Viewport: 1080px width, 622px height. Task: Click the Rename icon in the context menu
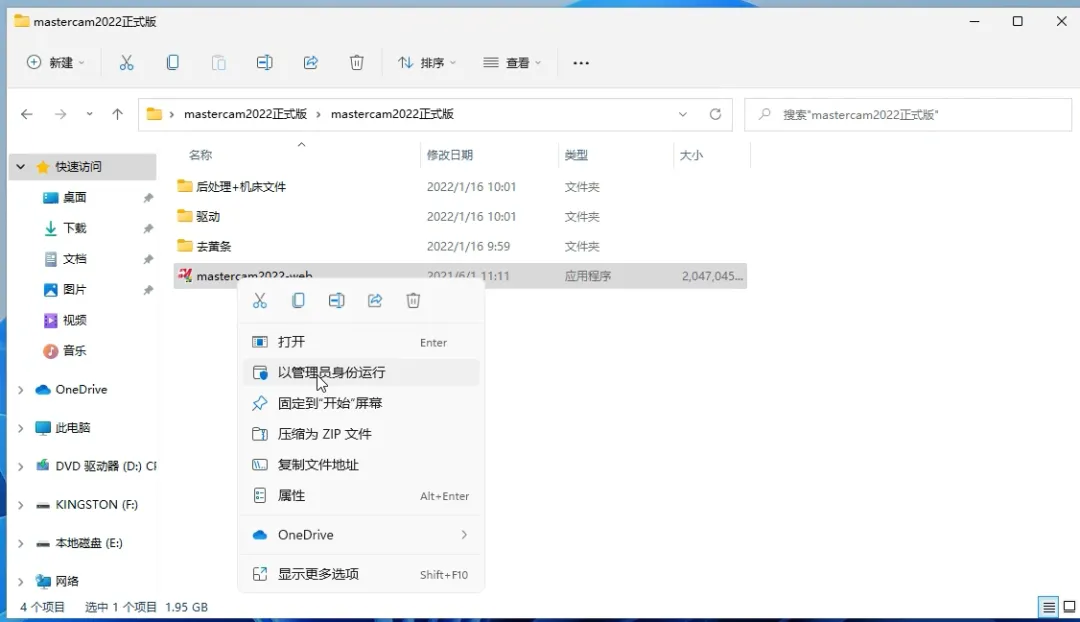click(337, 300)
